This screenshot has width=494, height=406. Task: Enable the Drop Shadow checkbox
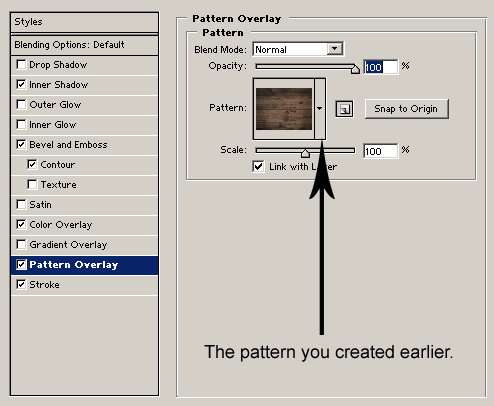click(x=21, y=64)
